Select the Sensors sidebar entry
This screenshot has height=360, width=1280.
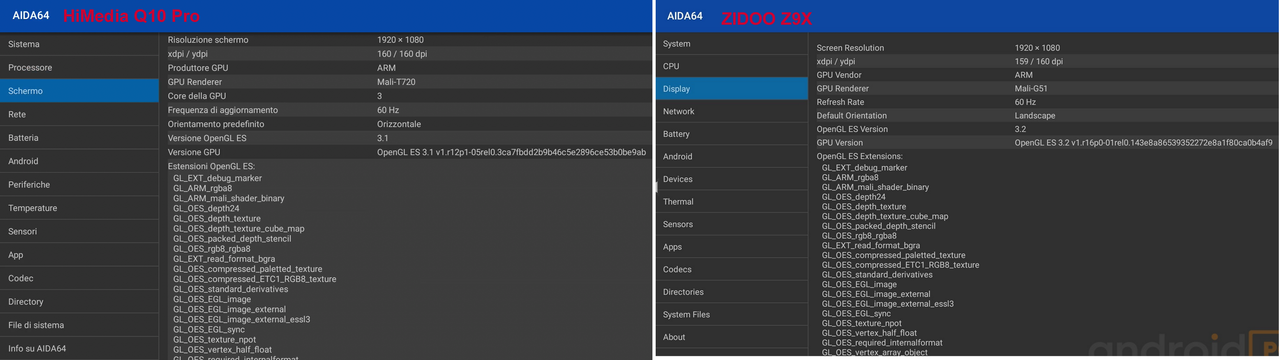coord(732,224)
